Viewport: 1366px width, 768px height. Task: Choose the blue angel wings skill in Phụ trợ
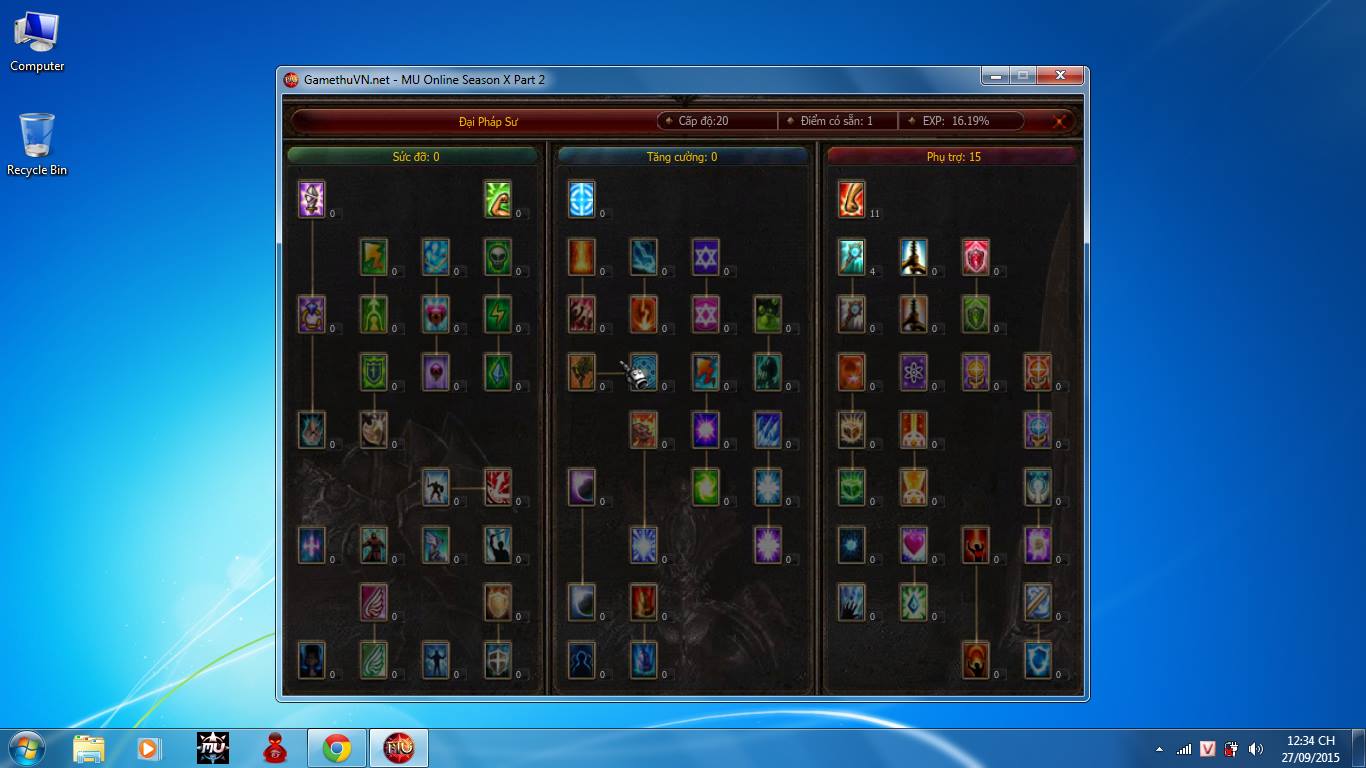tap(1038, 487)
